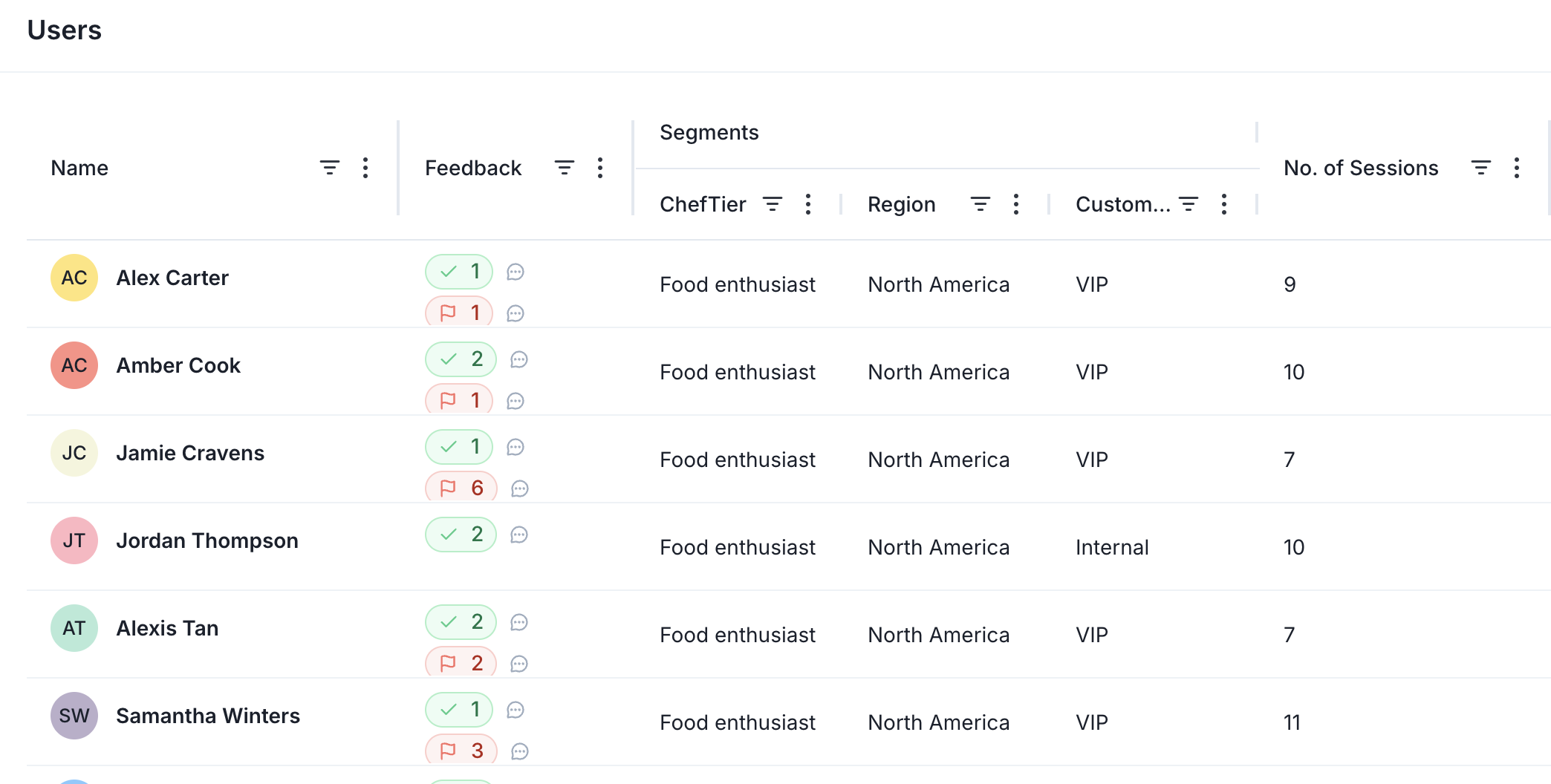The width and height of the screenshot is (1551, 784).
Task: Open the Jordan Thompson user name
Action: (207, 540)
